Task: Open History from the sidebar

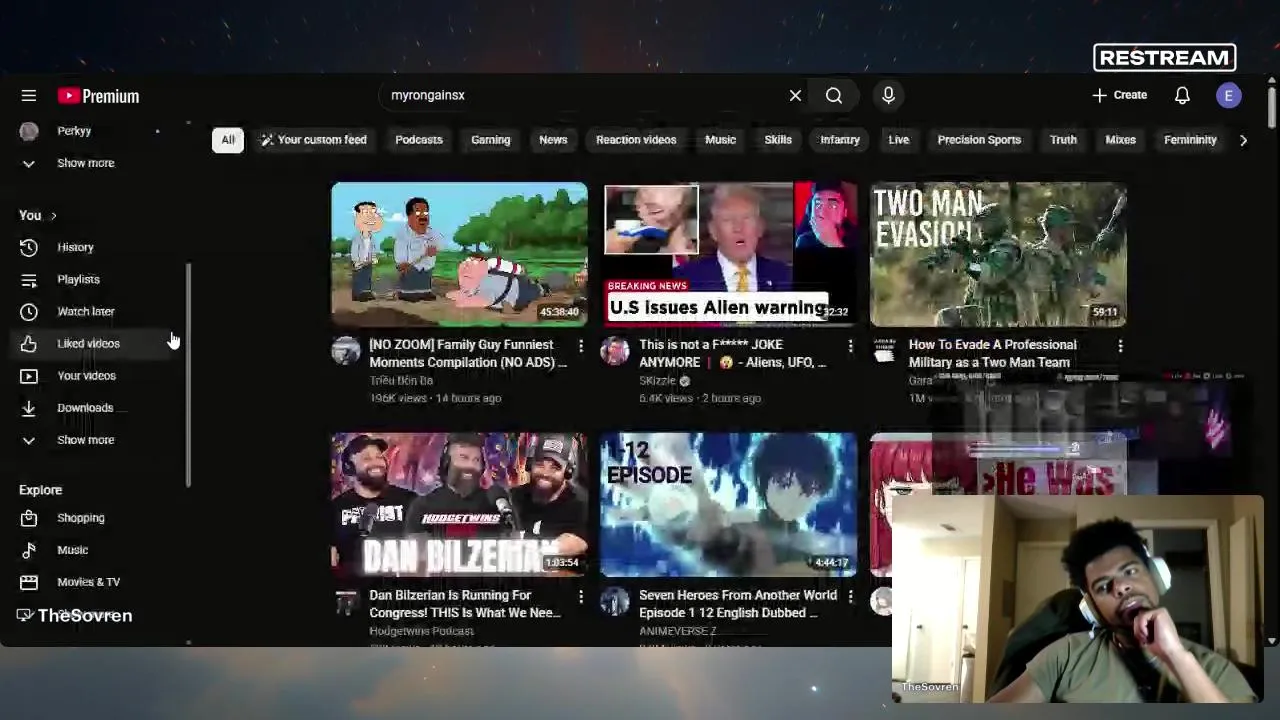Action: point(96,247)
